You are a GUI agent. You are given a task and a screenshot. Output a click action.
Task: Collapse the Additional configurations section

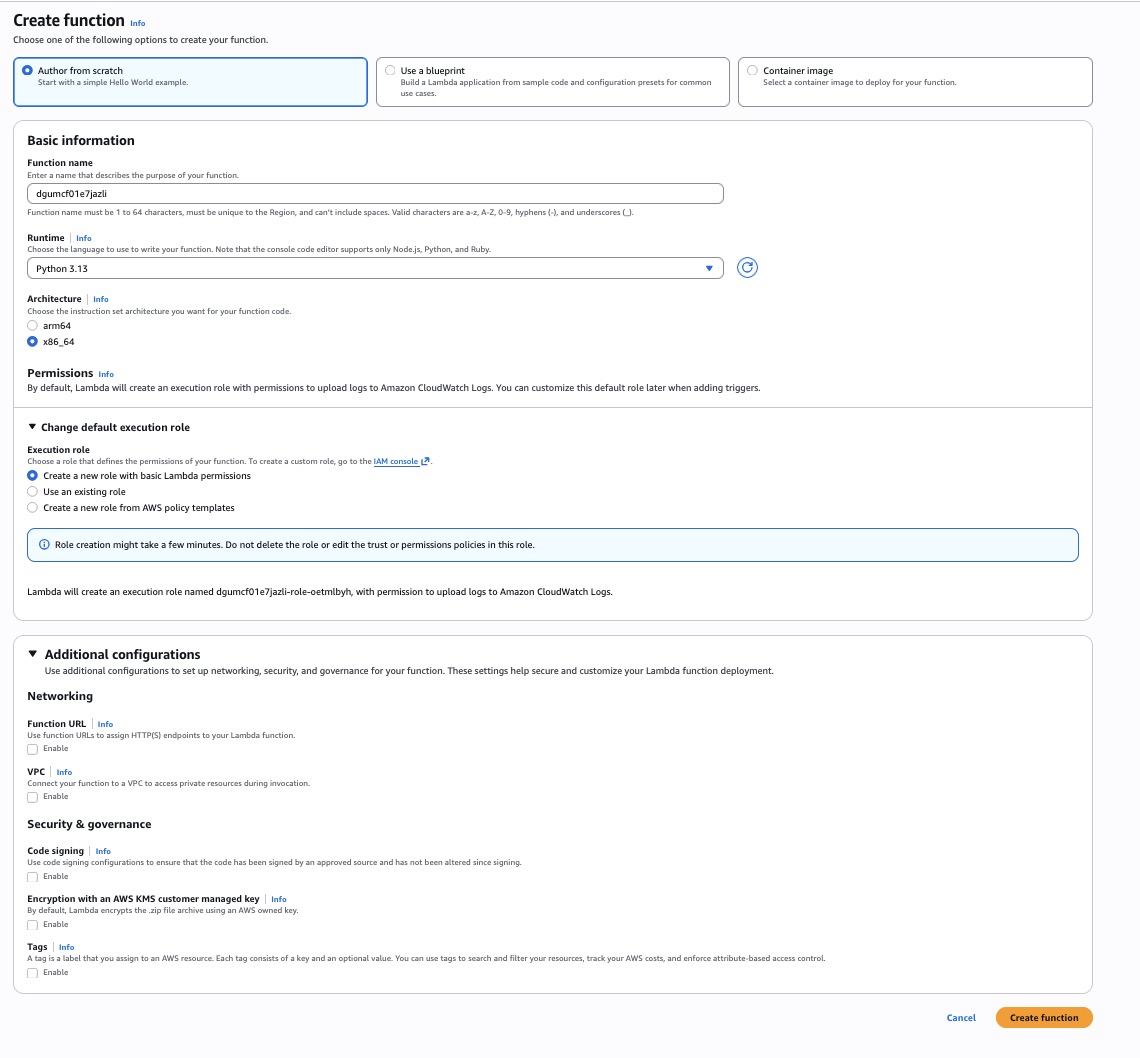coord(122,654)
